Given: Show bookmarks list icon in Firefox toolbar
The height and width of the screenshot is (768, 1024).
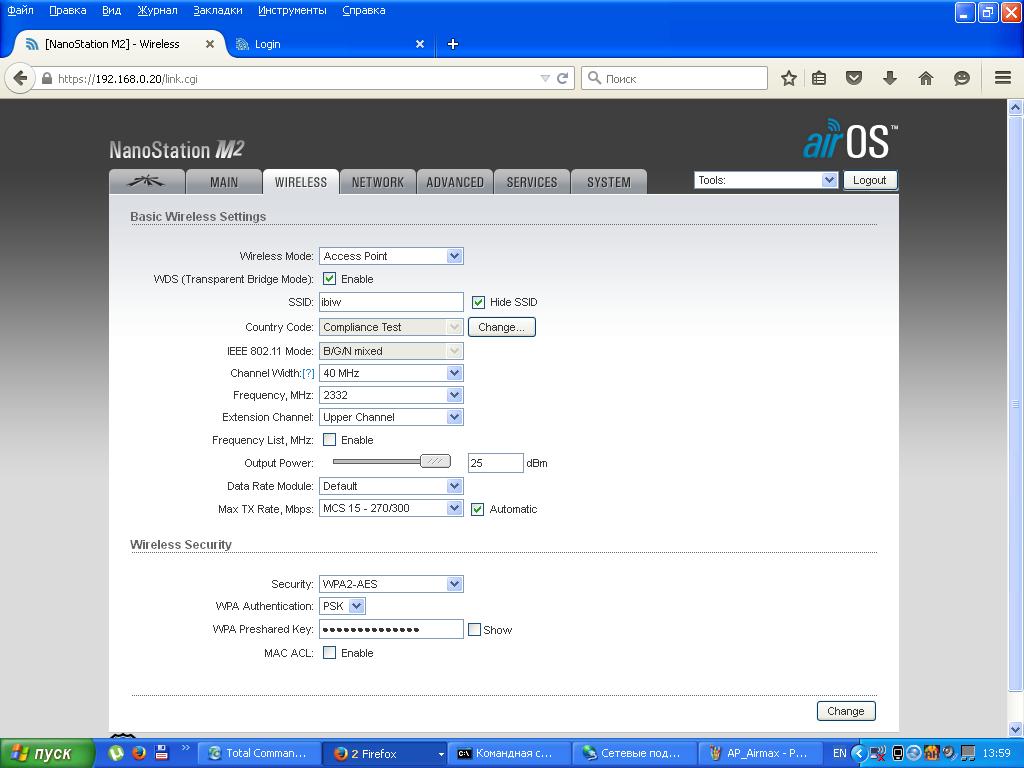Looking at the screenshot, I should (x=819, y=78).
